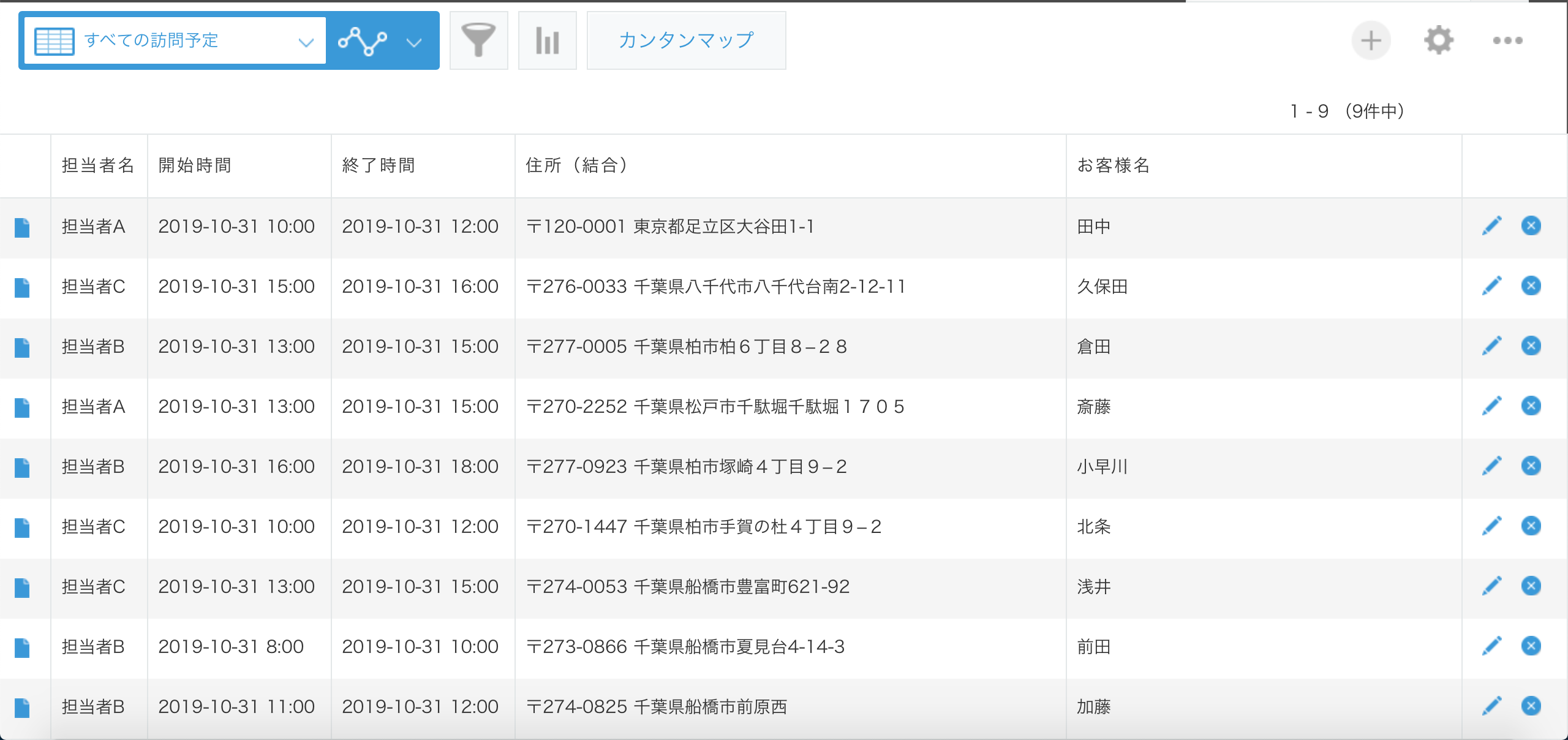The width and height of the screenshot is (1568, 740).
Task: Select address 〒274-0053 千葉県船橋市豊富町621-92
Action: tap(688, 587)
